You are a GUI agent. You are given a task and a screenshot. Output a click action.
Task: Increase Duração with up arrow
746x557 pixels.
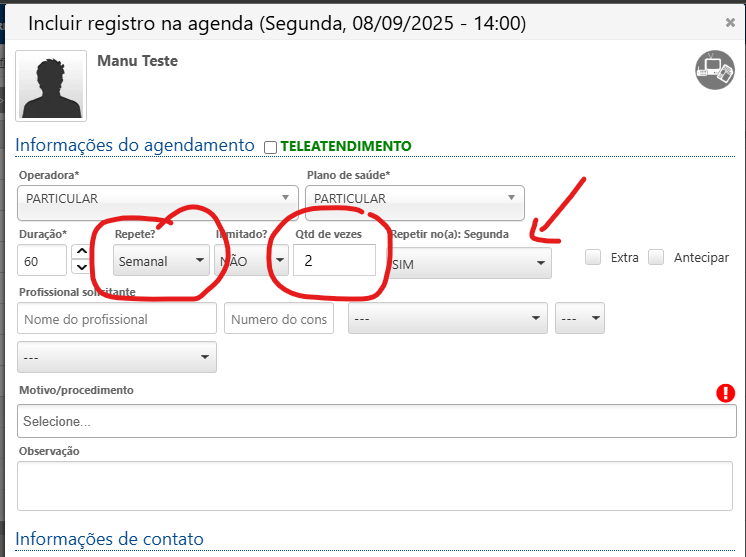click(x=82, y=252)
